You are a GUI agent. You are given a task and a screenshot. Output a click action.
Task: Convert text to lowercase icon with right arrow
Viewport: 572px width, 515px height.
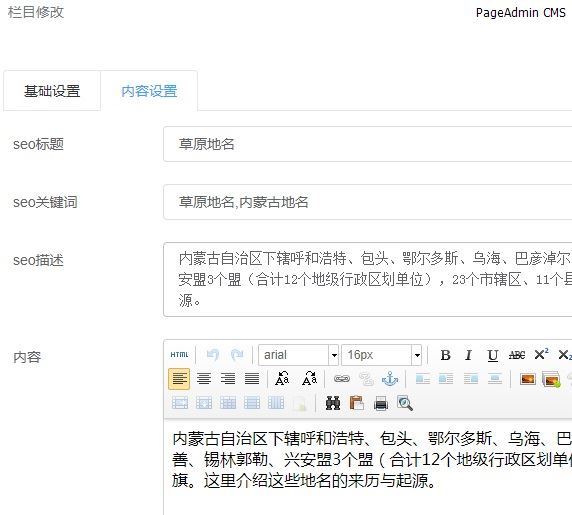(310, 379)
